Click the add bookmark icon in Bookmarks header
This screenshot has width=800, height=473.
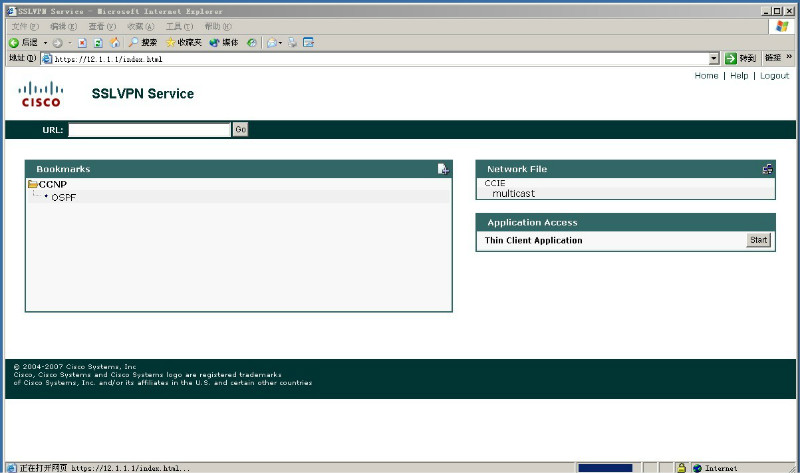point(443,169)
